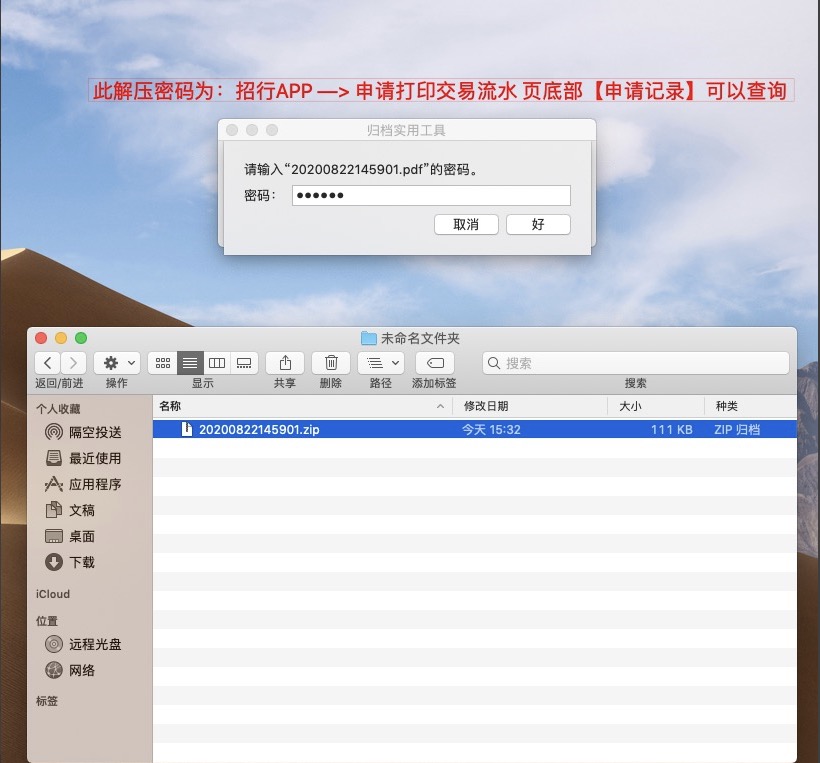Open 下载 in sidebar
Image resolution: width=820 pixels, height=763 pixels.
82,562
